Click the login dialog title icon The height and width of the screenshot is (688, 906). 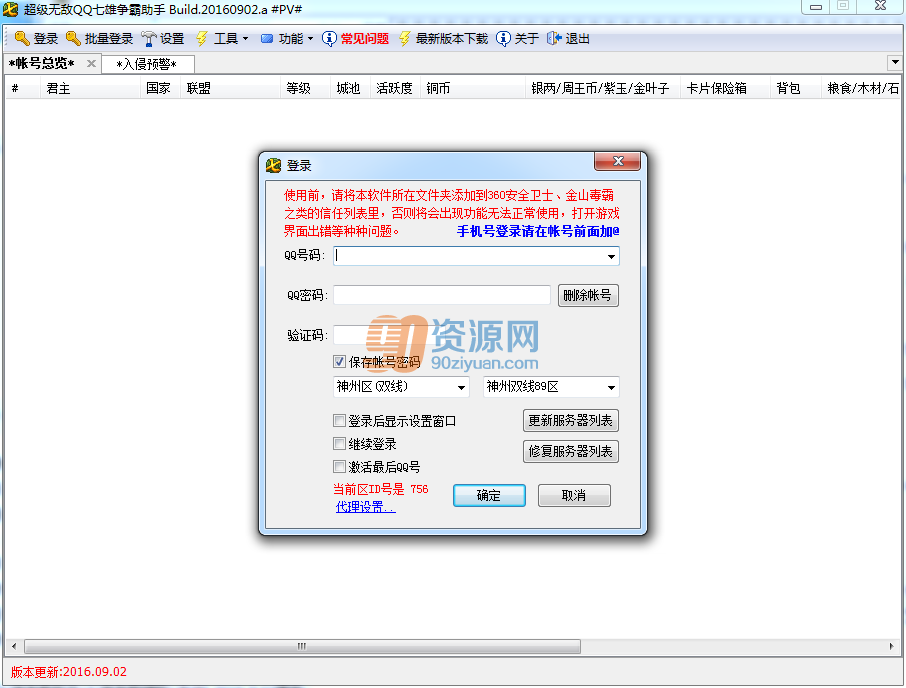tap(273, 166)
